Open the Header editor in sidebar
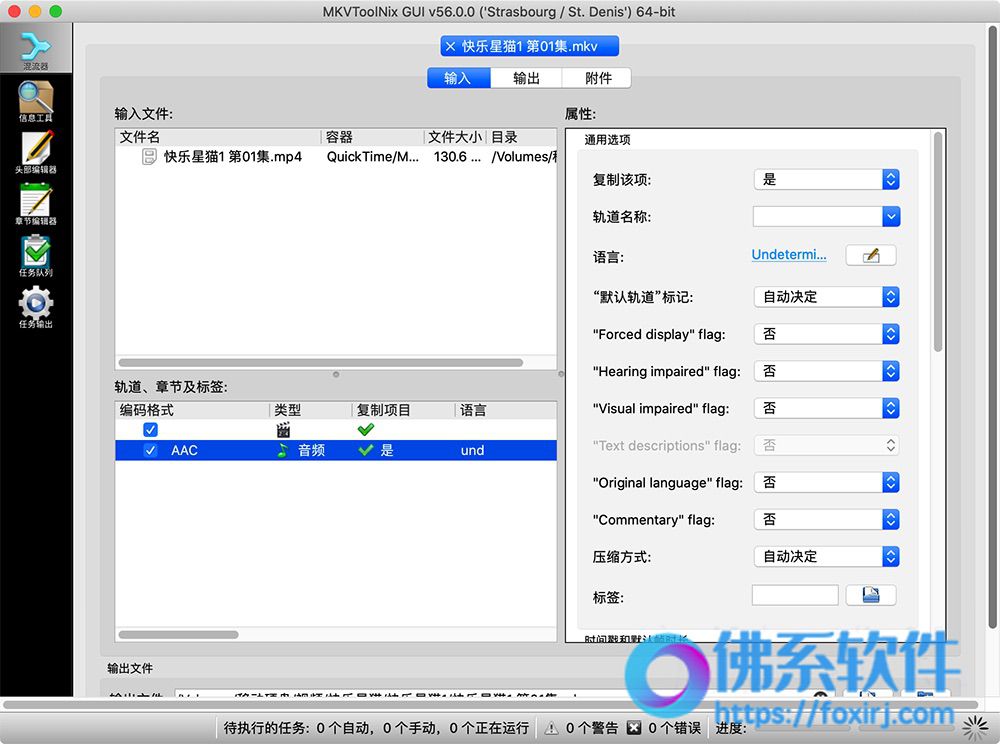 36,153
